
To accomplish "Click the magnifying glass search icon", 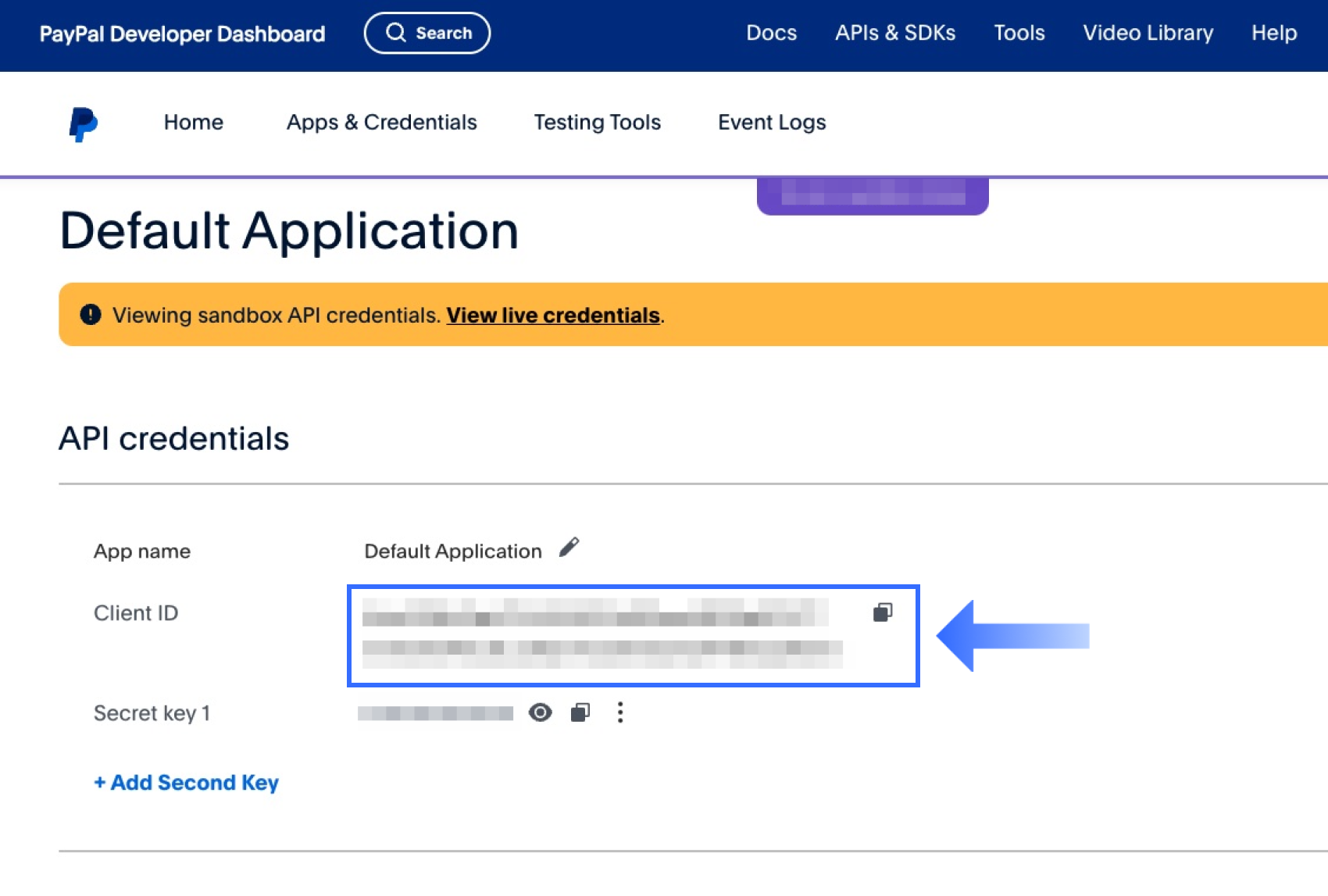I will point(396,33).
